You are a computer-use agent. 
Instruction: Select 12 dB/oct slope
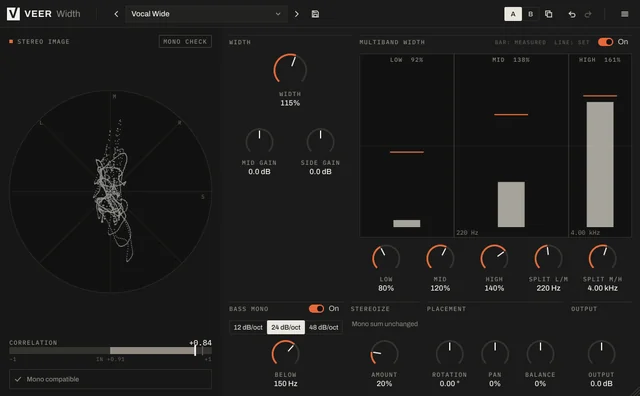pos(248,327)
